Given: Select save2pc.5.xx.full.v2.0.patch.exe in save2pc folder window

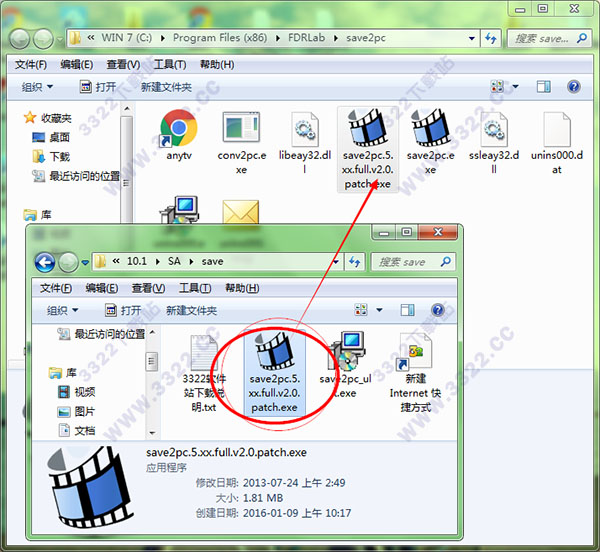Looking at the screenshot, I should tap(368, 149).
